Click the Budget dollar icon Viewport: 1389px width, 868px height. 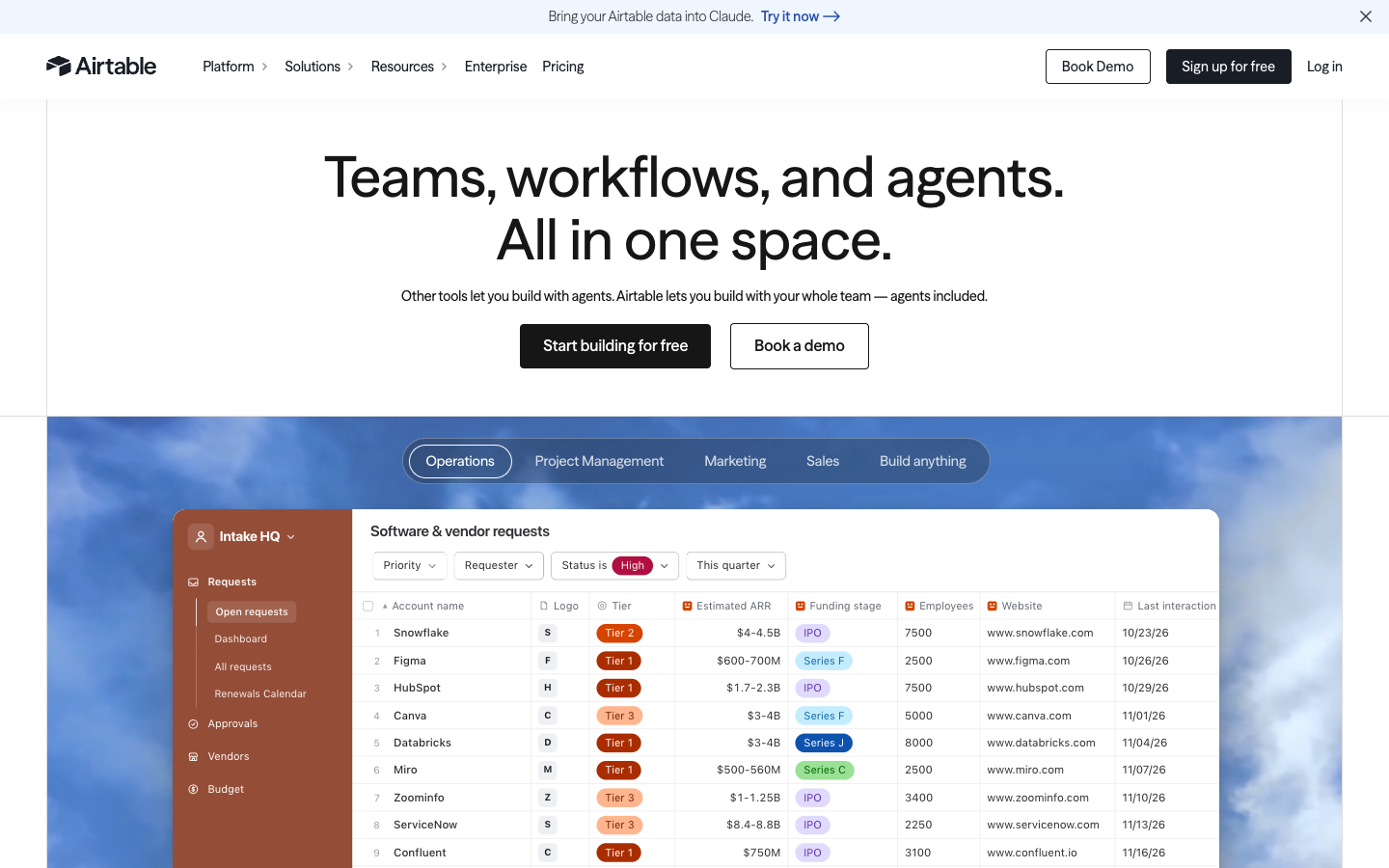coord(193,790)
